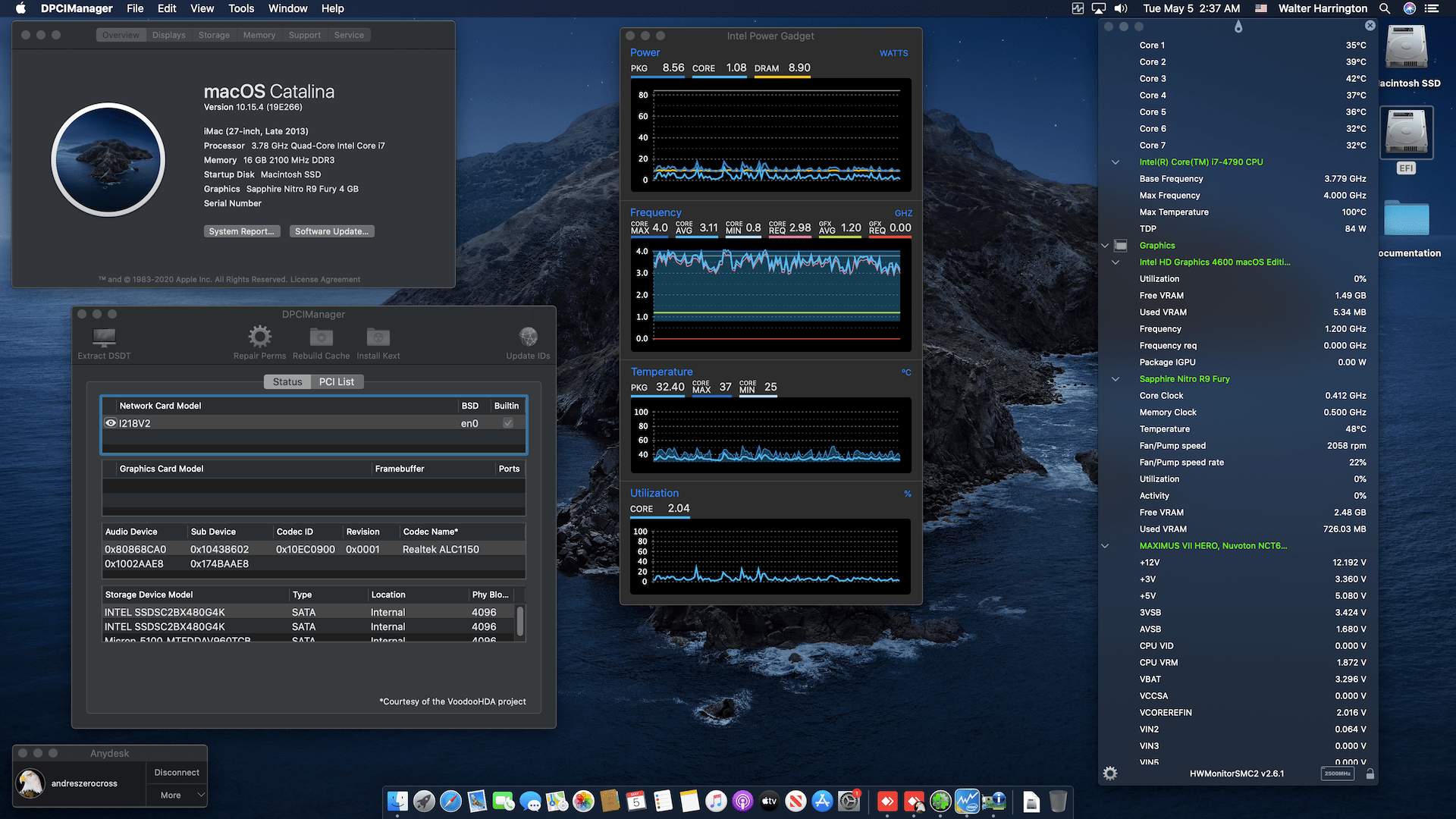Toggle the lock icon in HWMonitorSMC2
Viewport: 1456px width, 819px height.
(x=1370, y=773)
